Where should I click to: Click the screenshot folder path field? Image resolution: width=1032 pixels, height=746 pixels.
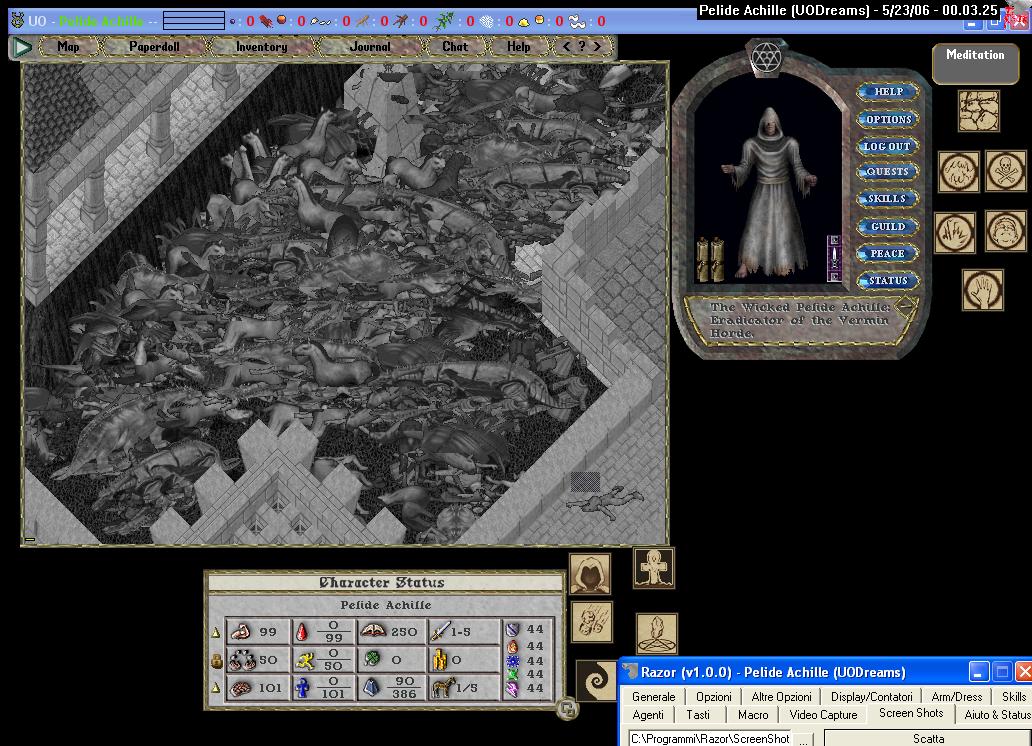[x=711, y=739]
